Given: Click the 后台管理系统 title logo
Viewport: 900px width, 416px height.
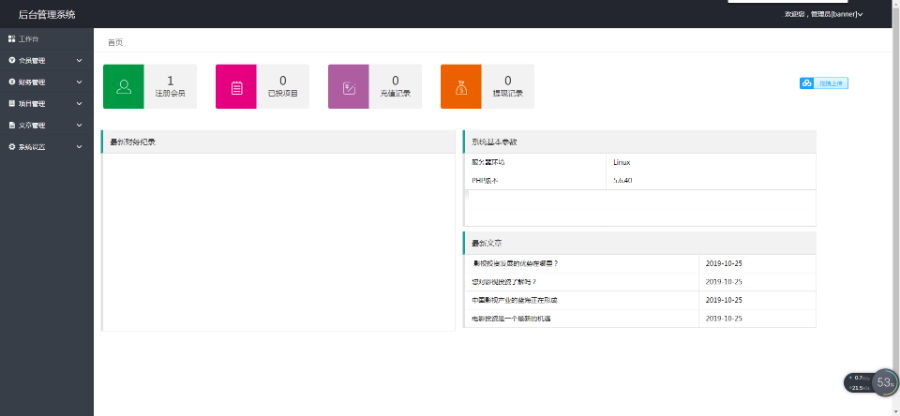Looking at the screenshot, I should point(46,14).
